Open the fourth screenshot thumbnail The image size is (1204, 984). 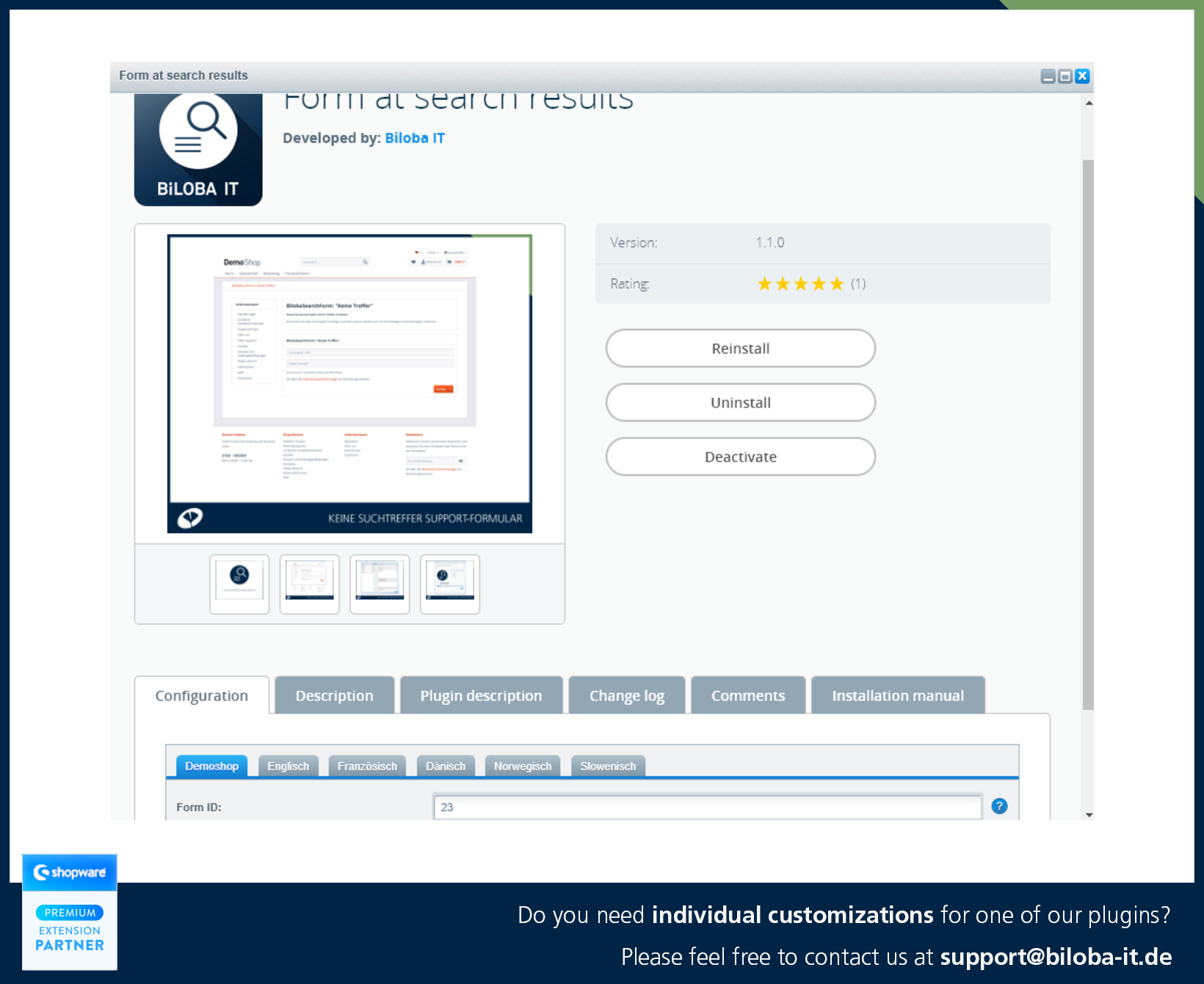coord(450,585)
